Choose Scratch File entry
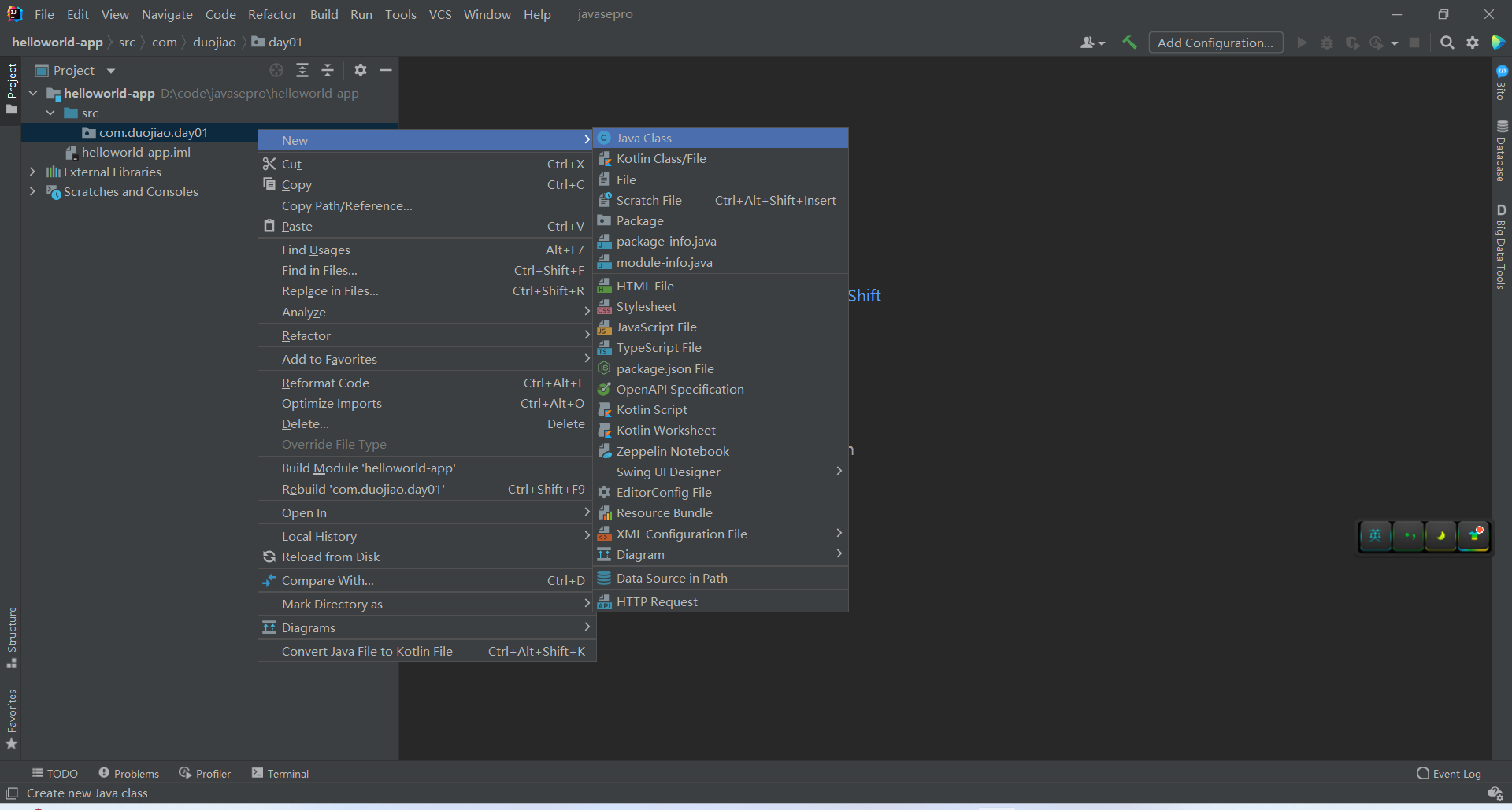1512x810 pixels. [721, 201]
